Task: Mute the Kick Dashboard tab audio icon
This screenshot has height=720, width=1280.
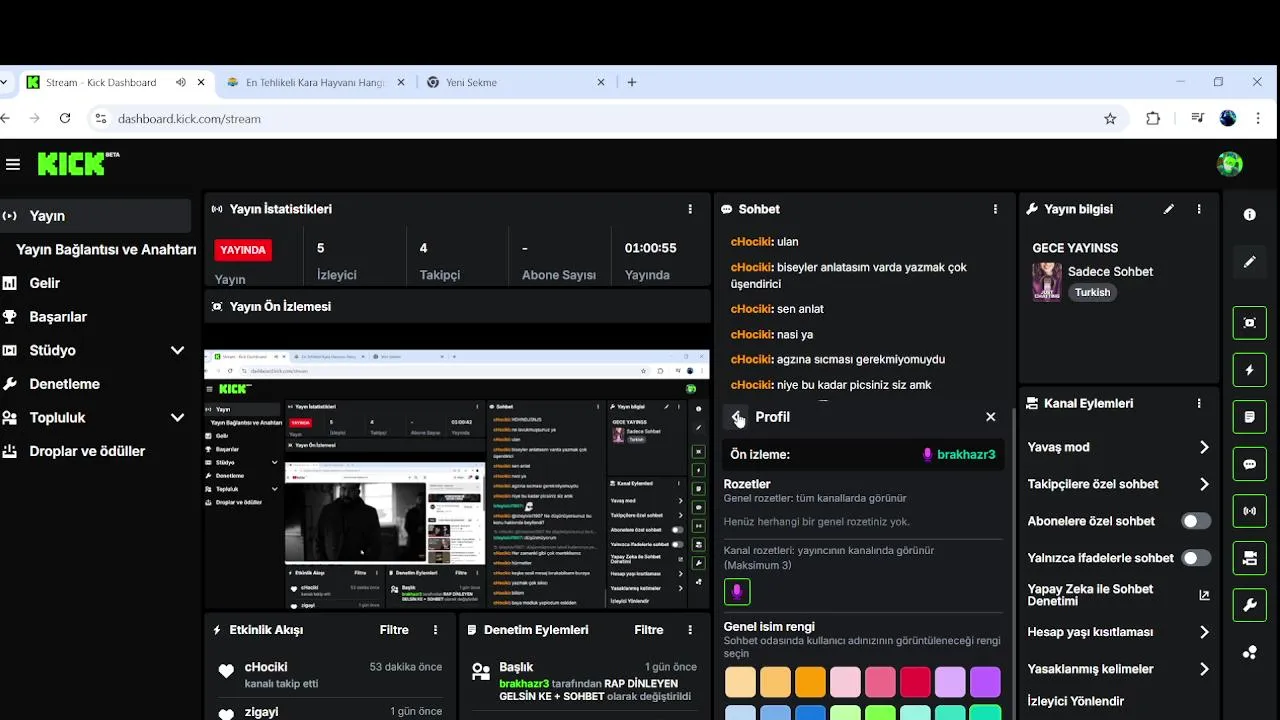Action: coord(181,82)
